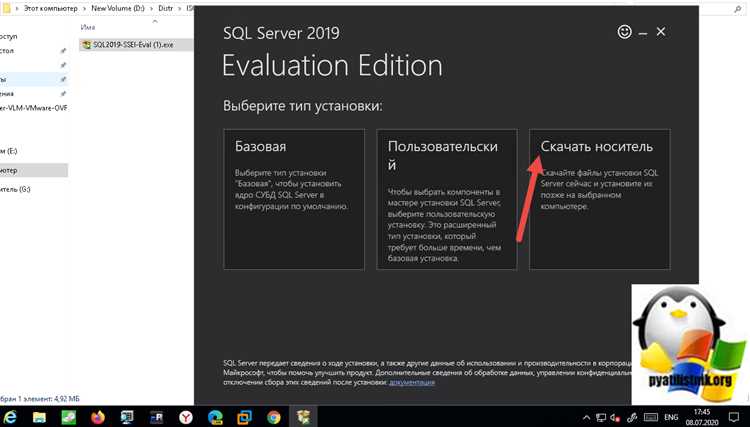
Task: Open the notification center icon
Action: [x=734, y=417]
